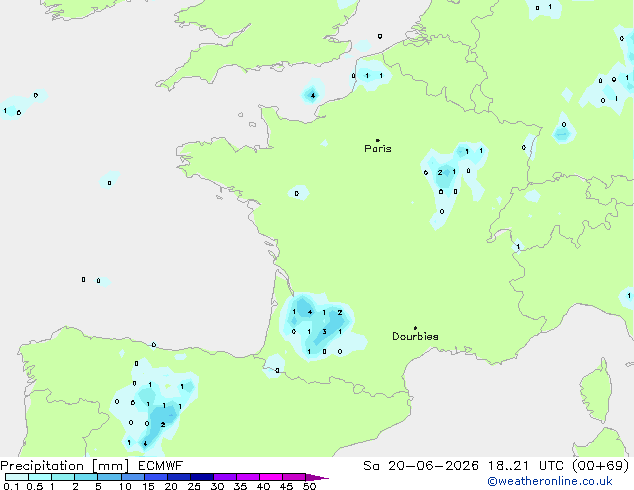Pick the legend swatch between 45 and 50
Image resolution: width=634 pixels, height=490 pixels.
(294, 477)
